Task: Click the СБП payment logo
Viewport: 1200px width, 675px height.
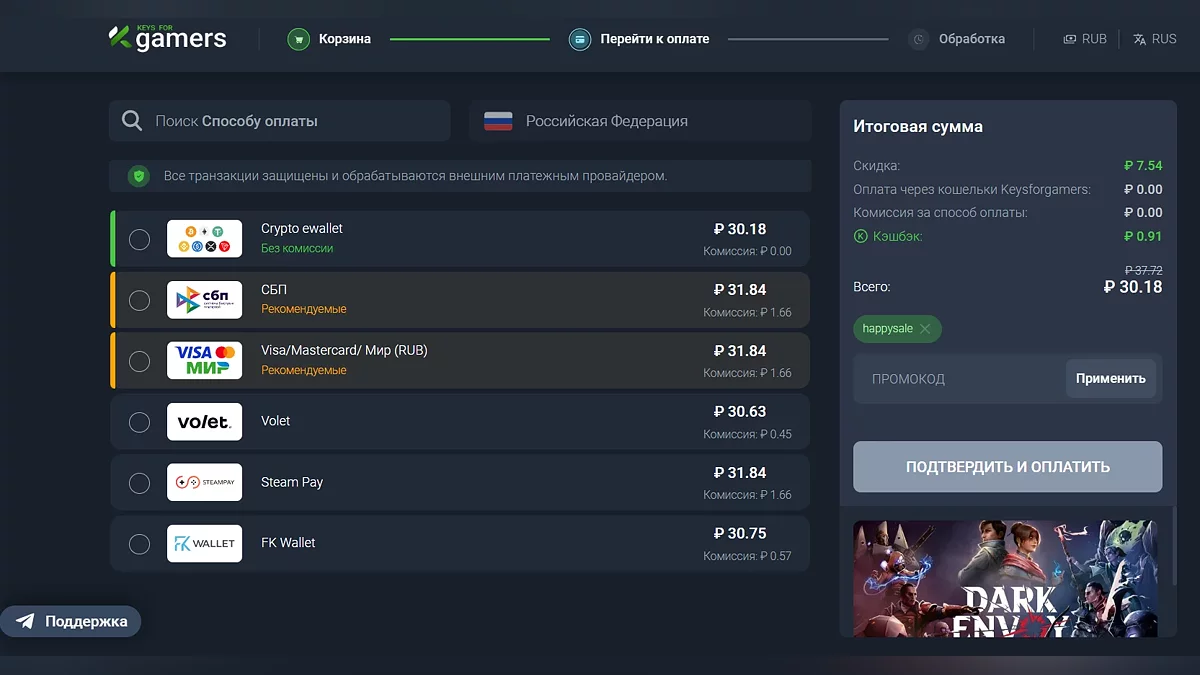Action: pos(204,300)
